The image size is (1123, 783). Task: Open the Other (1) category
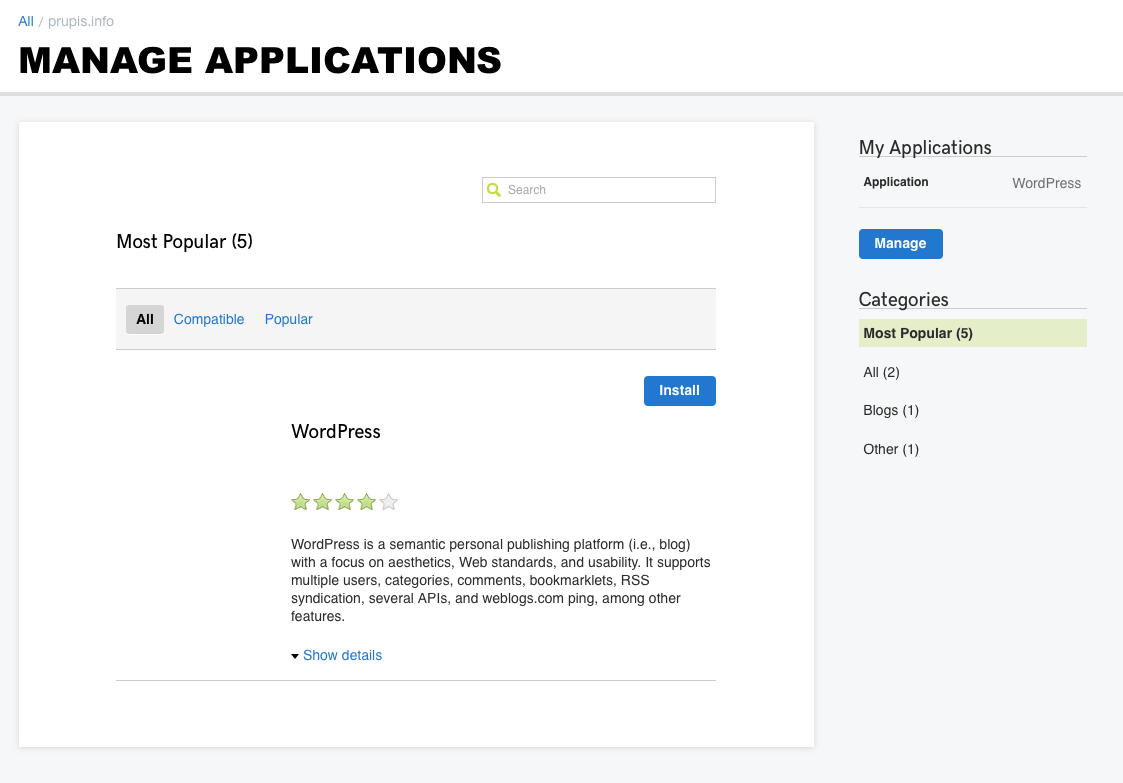pyautogui.click(x=890, y=449)
